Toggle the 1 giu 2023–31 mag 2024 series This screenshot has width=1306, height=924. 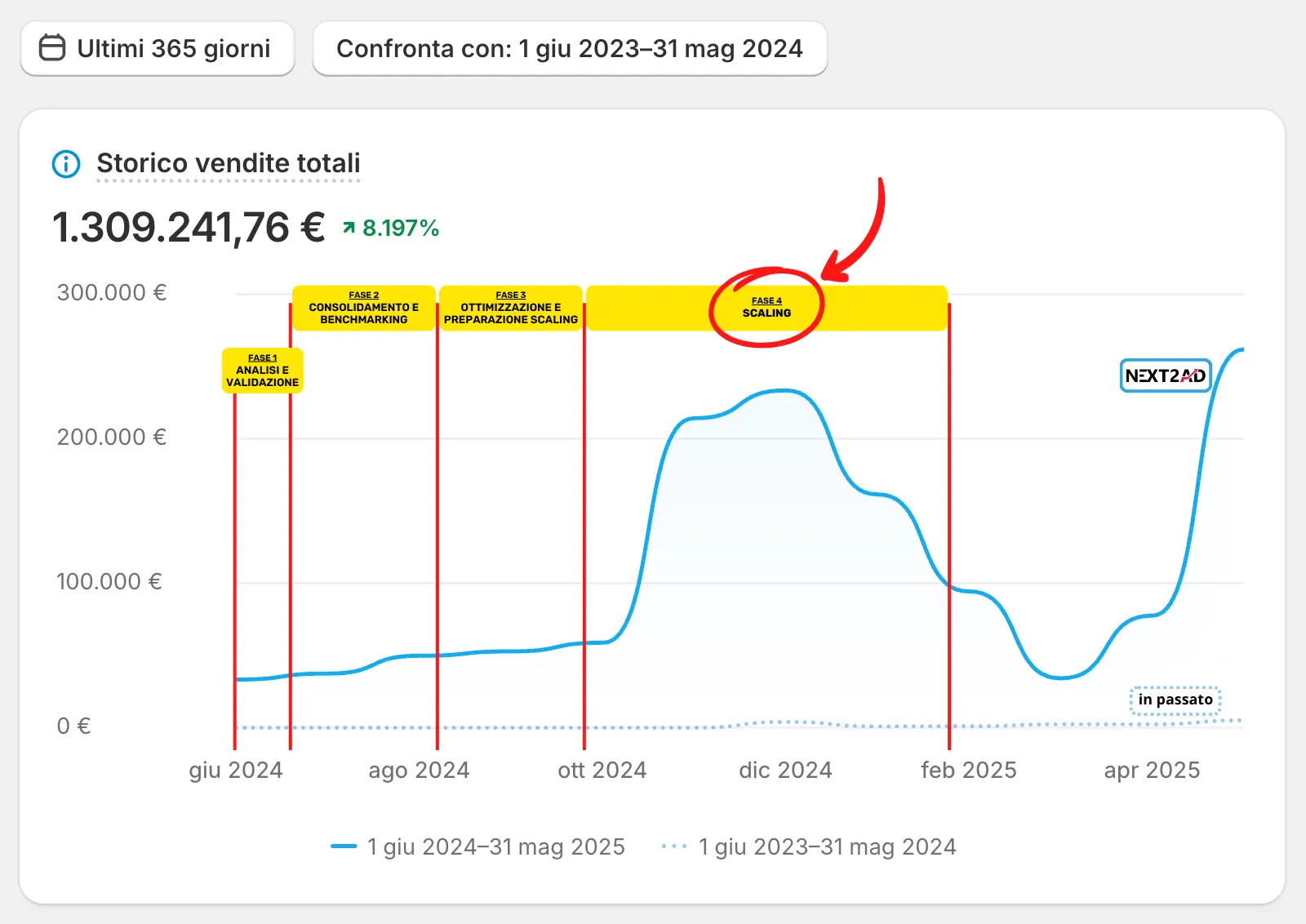click(x=827, y=846)
